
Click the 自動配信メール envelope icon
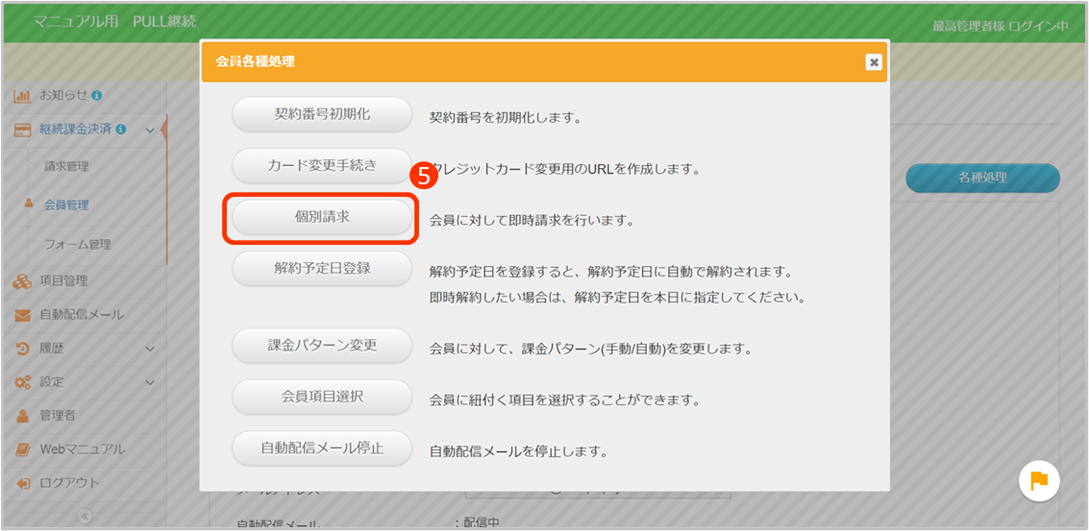[x=22, y=314]
